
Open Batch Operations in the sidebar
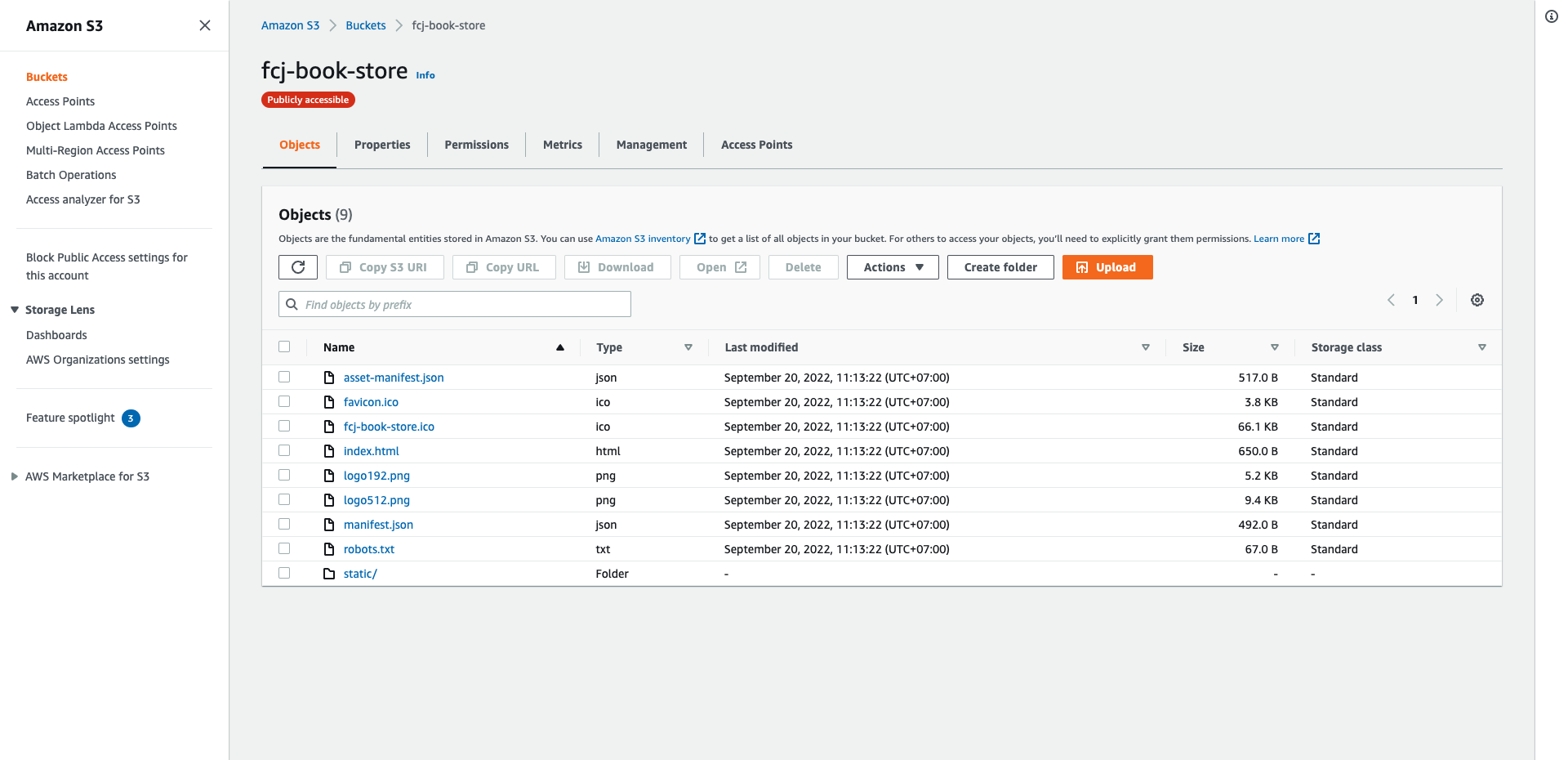[x=71, y=175]
